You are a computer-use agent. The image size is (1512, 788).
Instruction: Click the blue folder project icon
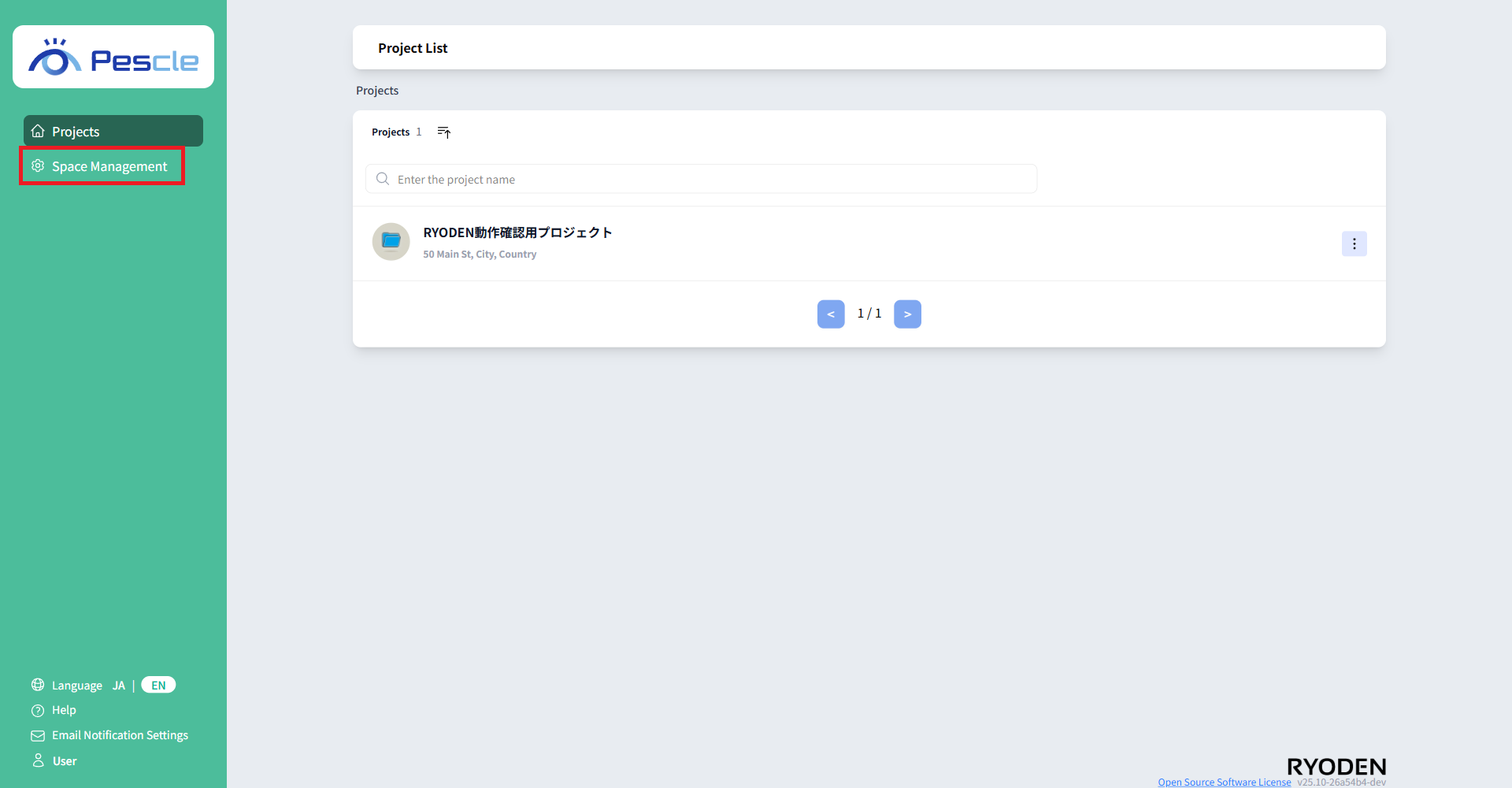pyautogui.click(x=391, y=242)
